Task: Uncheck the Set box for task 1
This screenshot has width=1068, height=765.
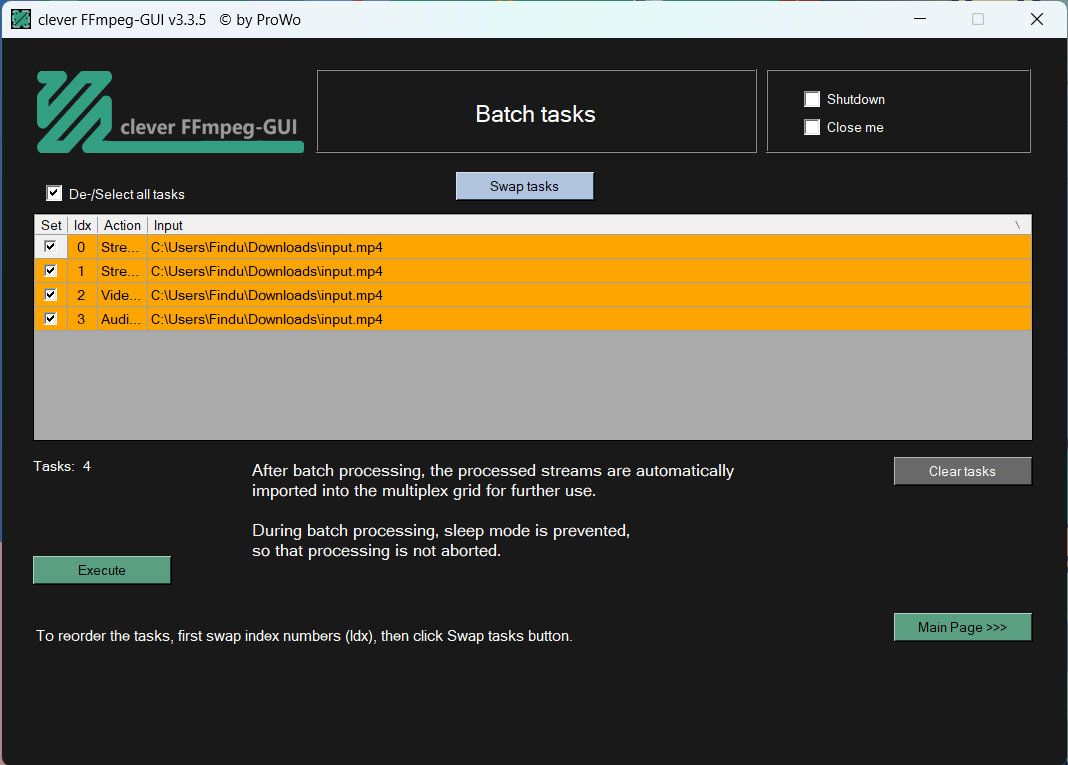Action: coord(50,270)
